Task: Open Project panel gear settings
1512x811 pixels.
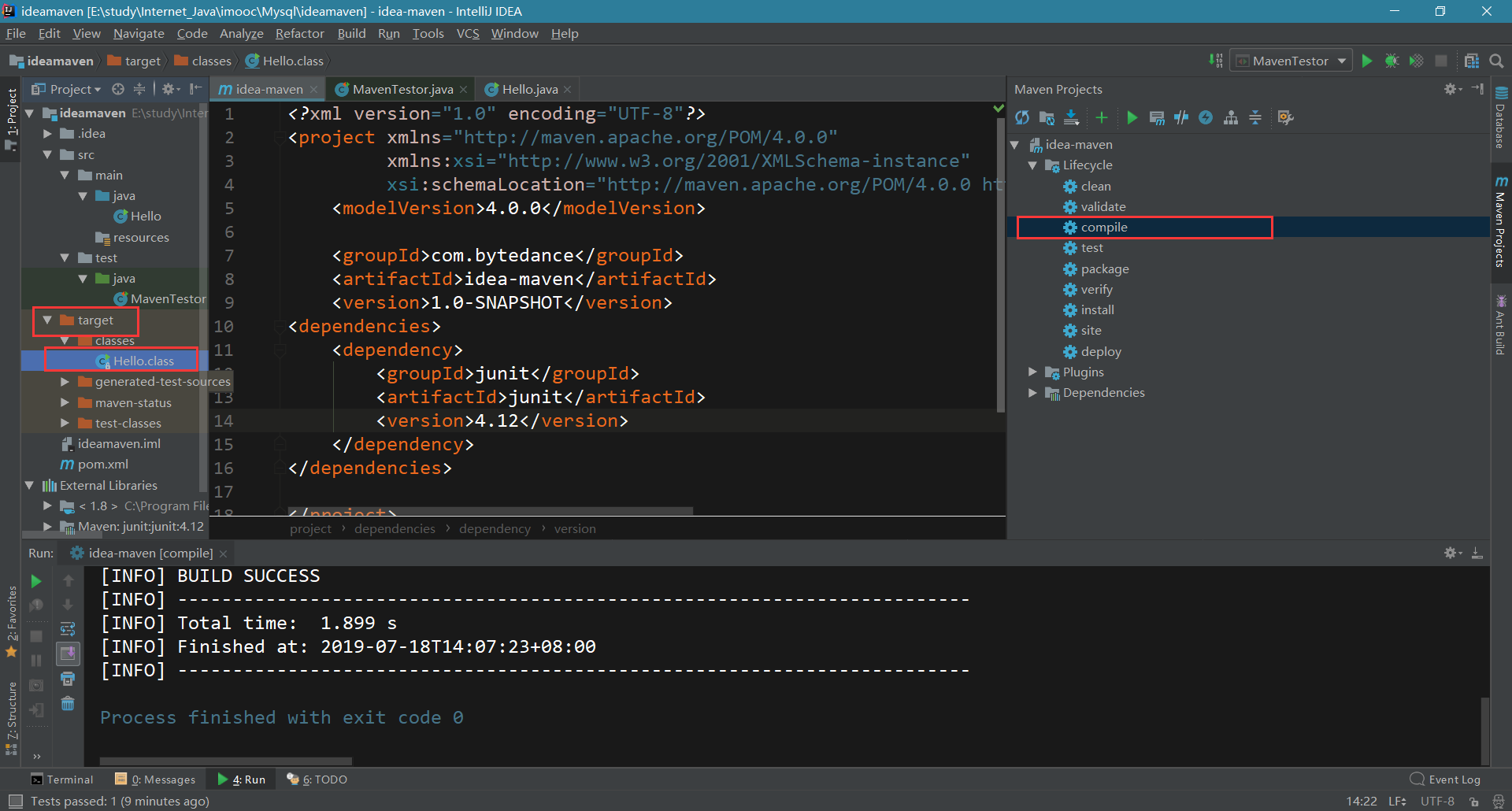Action: pyautogui.click(x=171, y=89)
